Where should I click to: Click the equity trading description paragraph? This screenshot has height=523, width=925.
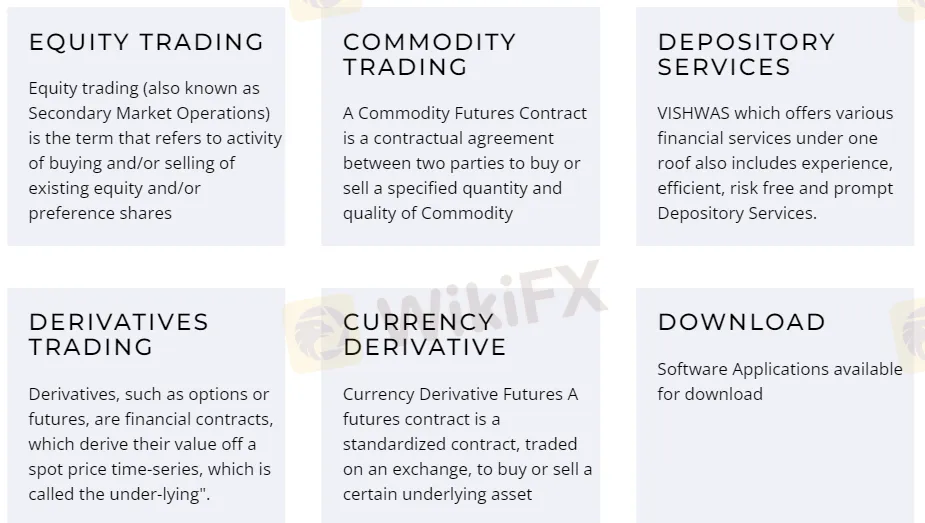tap(155, 150)
